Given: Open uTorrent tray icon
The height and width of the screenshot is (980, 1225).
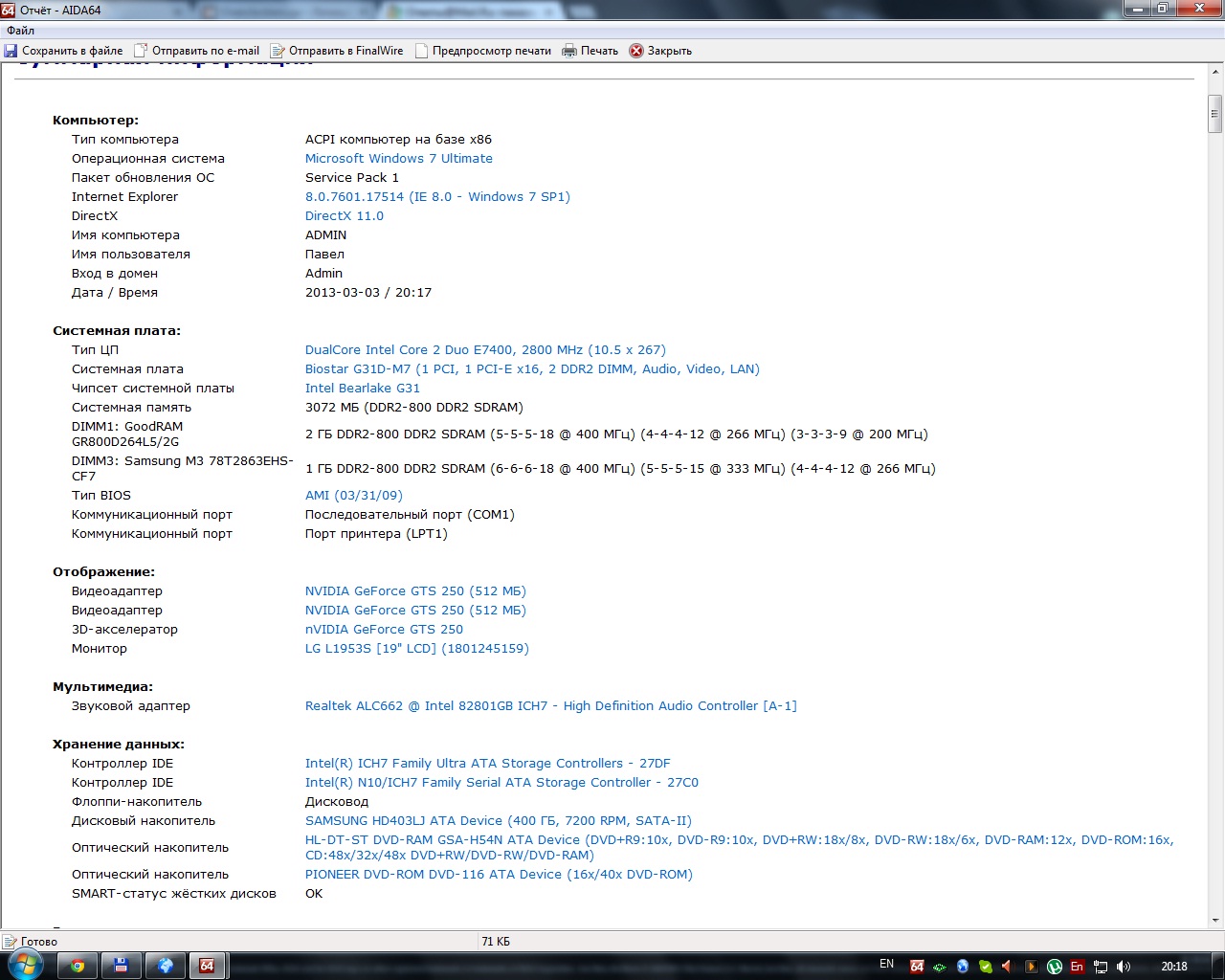Looking at the screenshot, I should click(1054, 967).
